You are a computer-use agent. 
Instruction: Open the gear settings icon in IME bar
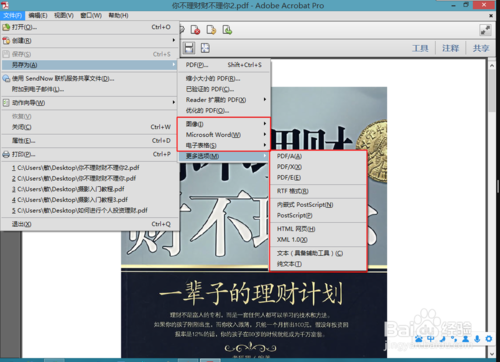point(489,339)
